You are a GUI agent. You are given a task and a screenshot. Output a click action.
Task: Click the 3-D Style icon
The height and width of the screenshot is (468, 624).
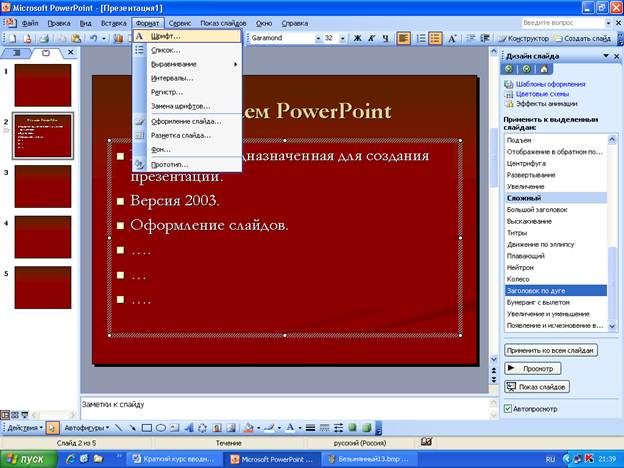tap(367, 428)
